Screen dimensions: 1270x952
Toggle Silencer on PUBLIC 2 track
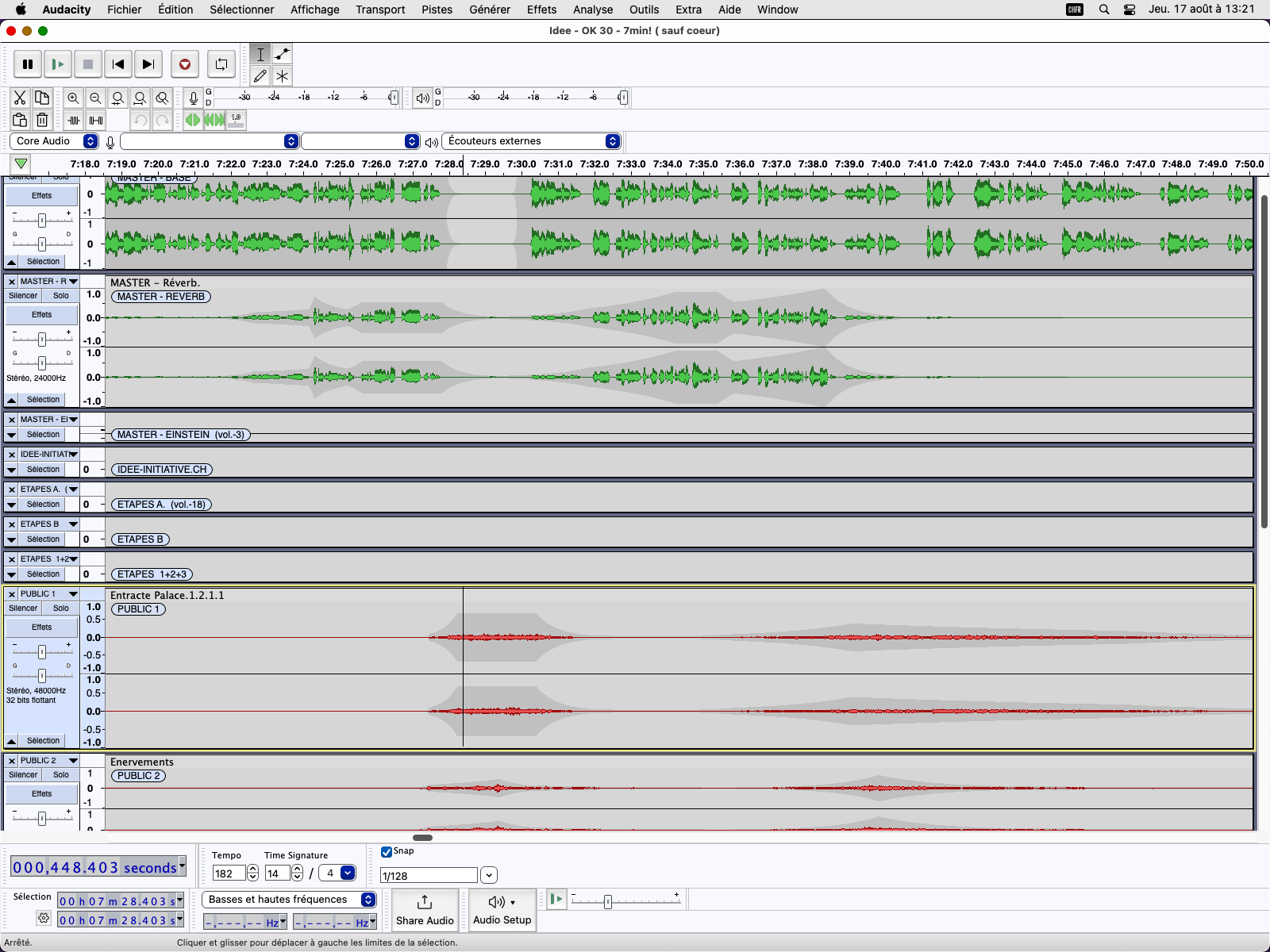pyautogui.click(x=23, y=775)
